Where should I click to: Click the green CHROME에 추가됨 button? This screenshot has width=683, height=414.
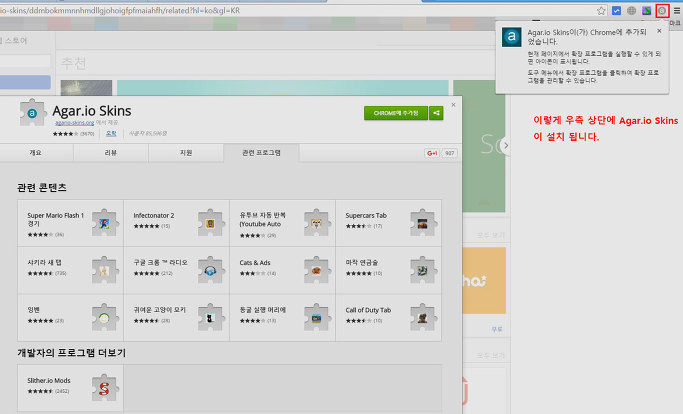396,113
